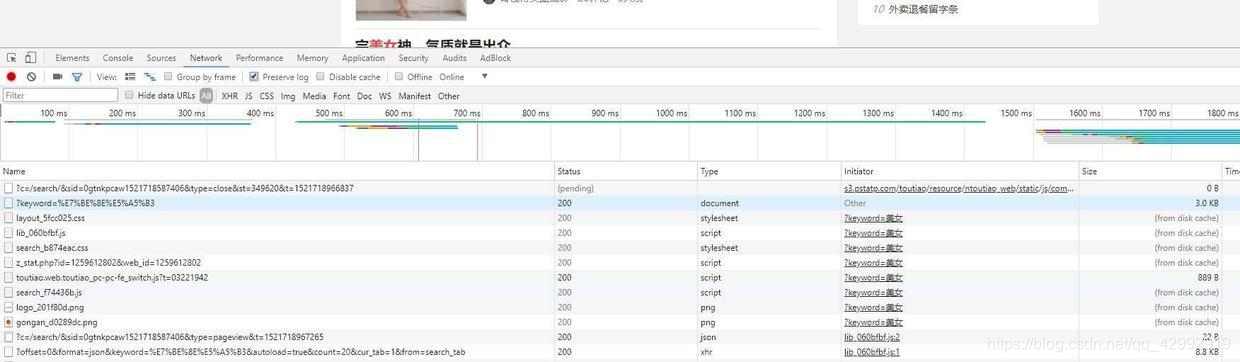Capture screenshots camera icon
The height and width of the screenshot is (362, 1240).
click(x=57, y=77)
